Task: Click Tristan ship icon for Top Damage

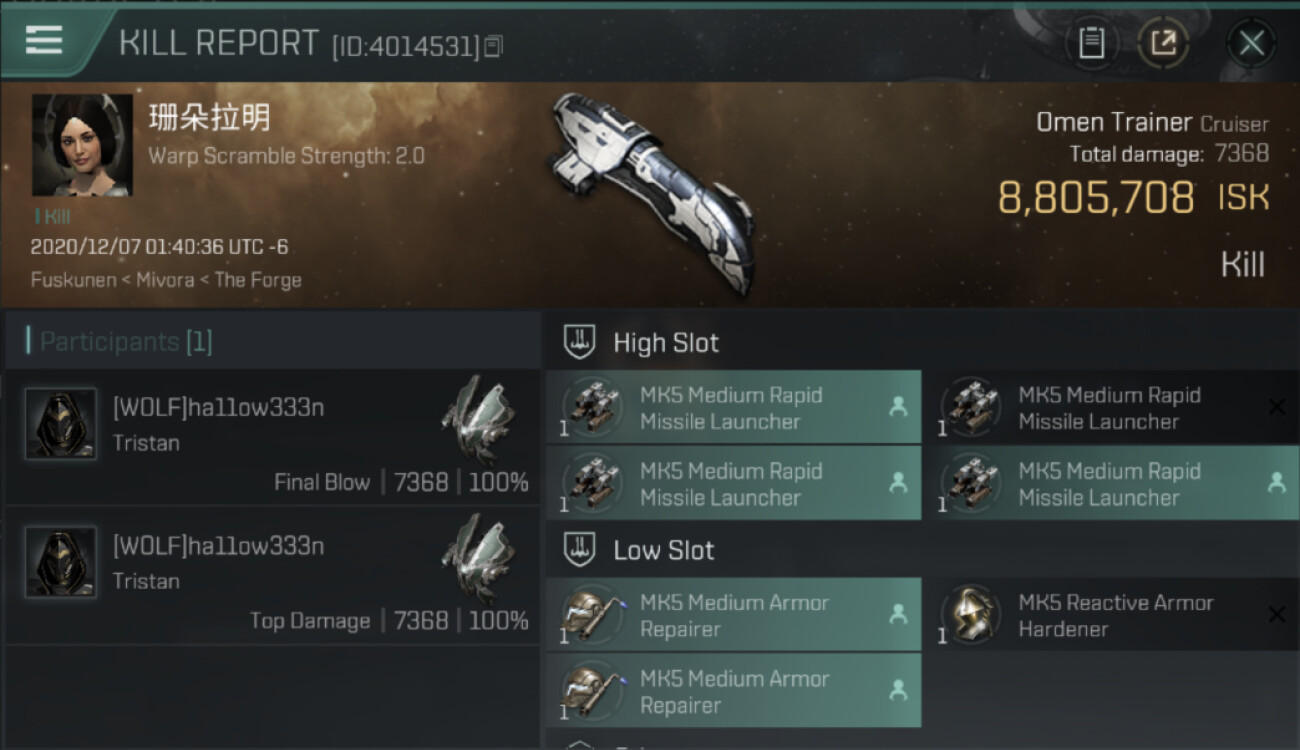Action: pos(478,557)
